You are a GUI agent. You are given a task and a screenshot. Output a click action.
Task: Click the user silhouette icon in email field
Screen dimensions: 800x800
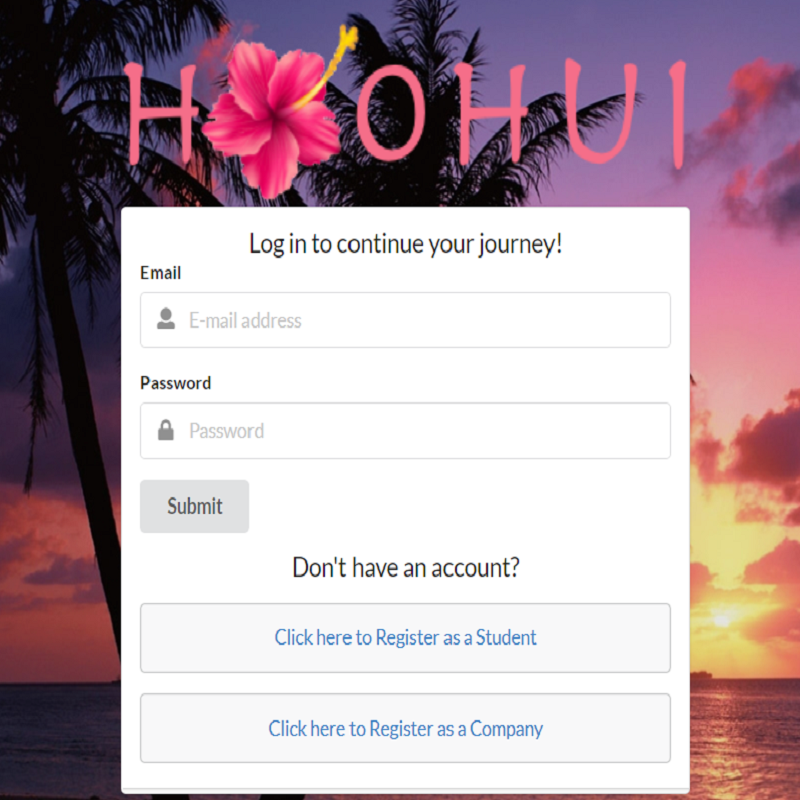point(166,319)
